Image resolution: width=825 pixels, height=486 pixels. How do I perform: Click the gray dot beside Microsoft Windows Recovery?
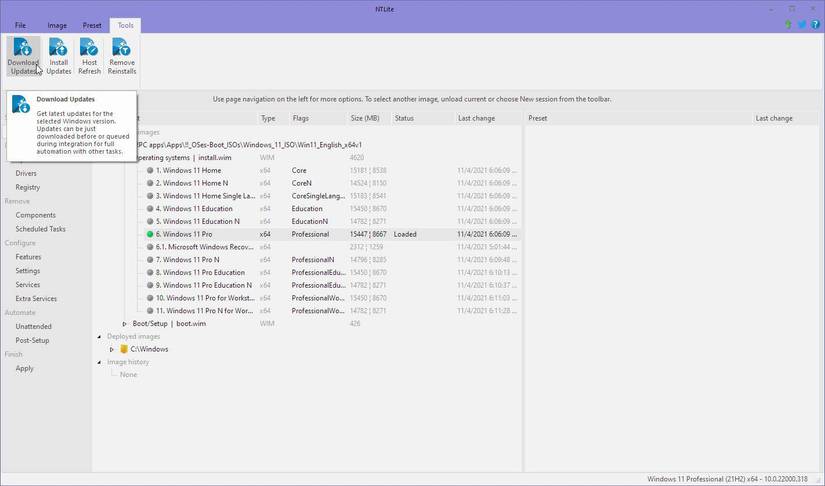(x=150, y=247)
